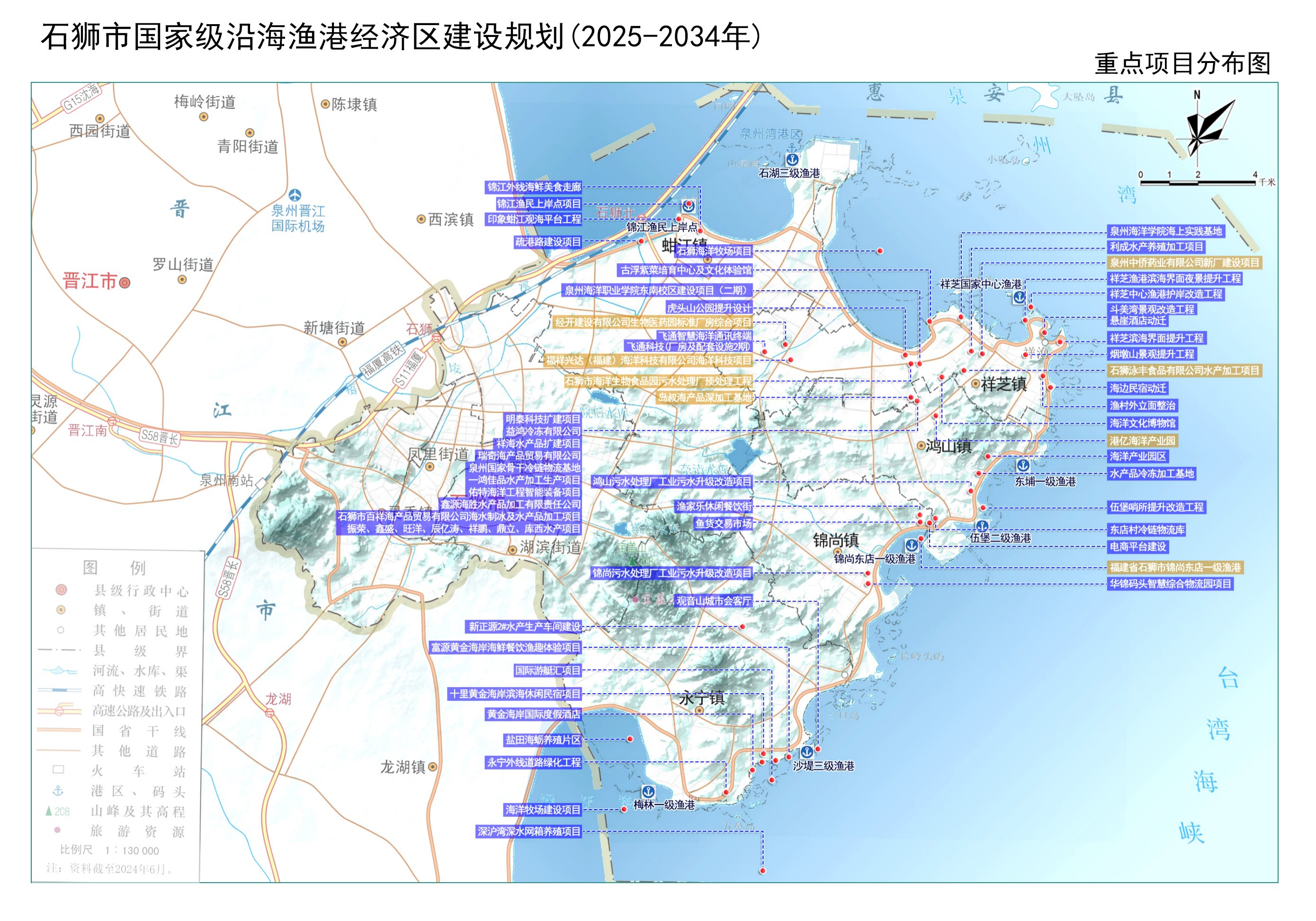Click the 水产品冷冻加工基地 label

(1152, 474)
